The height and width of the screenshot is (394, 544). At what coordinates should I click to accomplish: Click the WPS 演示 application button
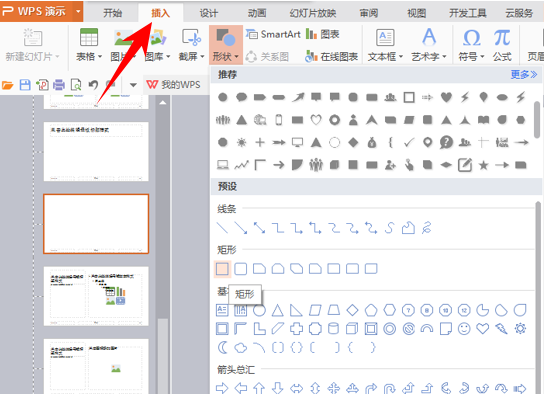point(36,11)
